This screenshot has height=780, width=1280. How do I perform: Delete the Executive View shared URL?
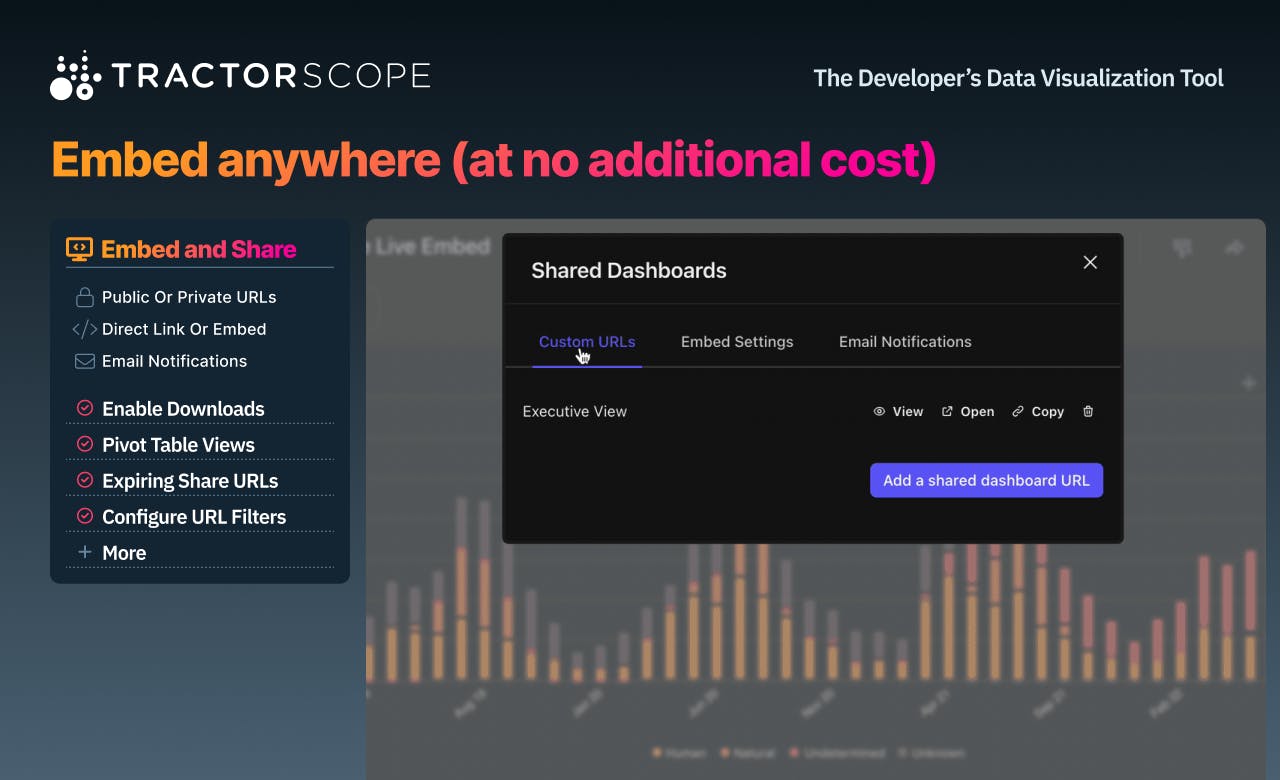pos(1088,411)
